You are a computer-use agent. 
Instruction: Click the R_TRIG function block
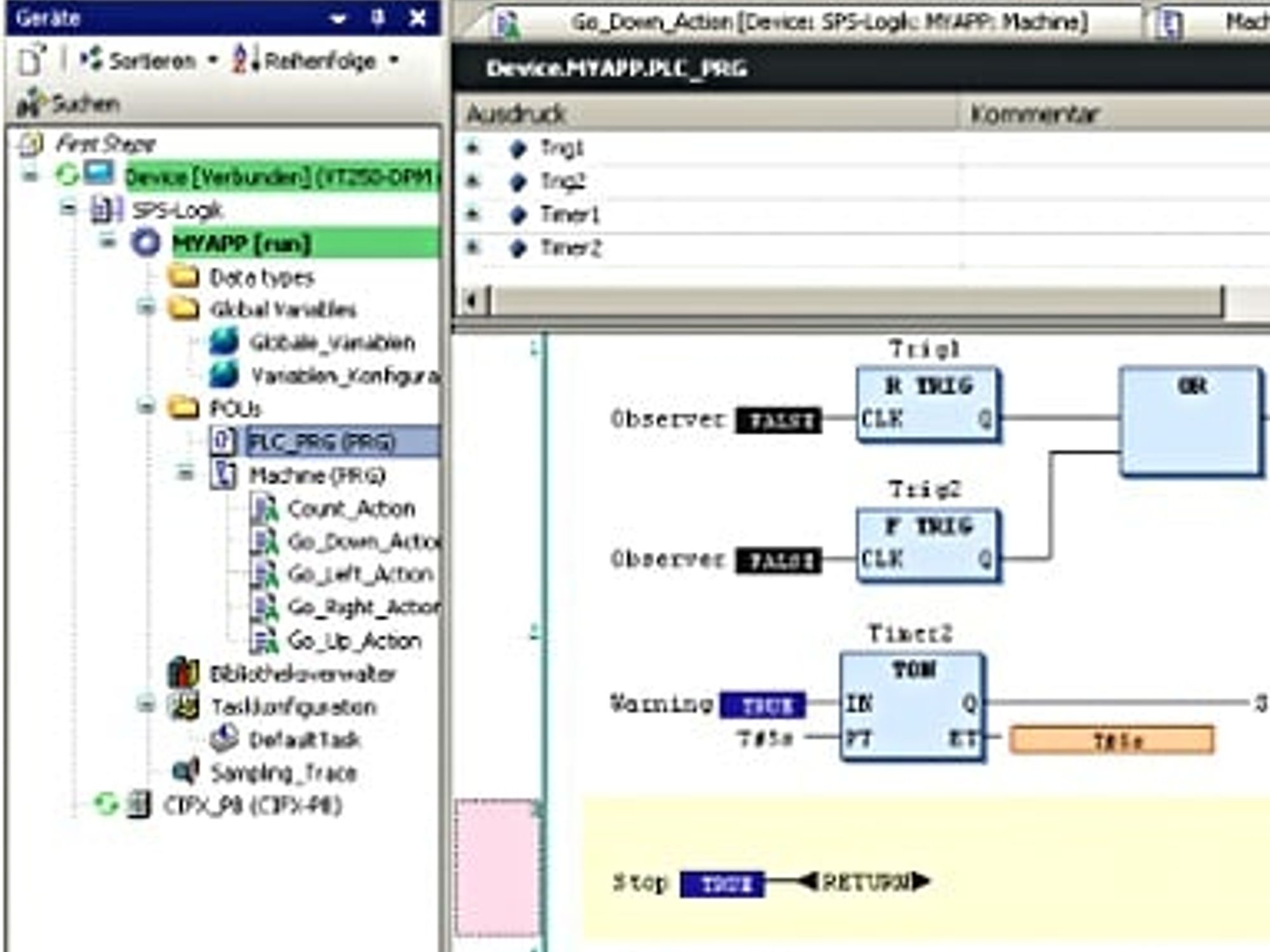point(928,404)
